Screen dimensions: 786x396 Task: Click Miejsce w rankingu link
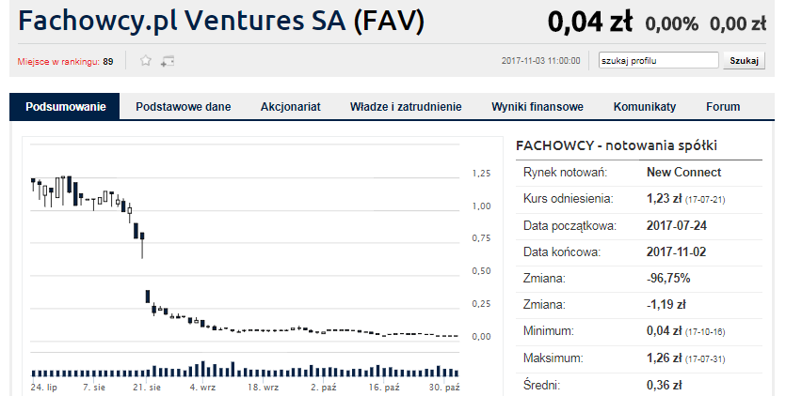[x=58, y=62]
